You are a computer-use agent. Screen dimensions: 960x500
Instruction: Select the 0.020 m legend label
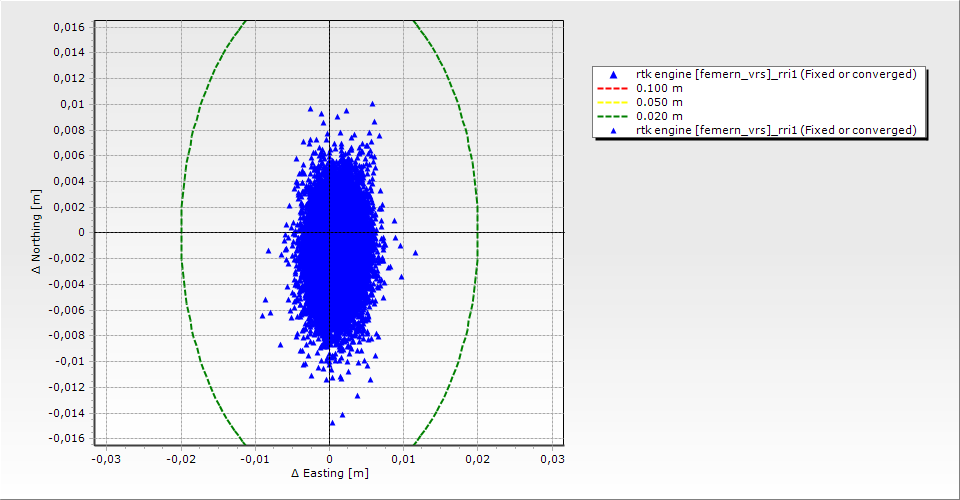659,116
